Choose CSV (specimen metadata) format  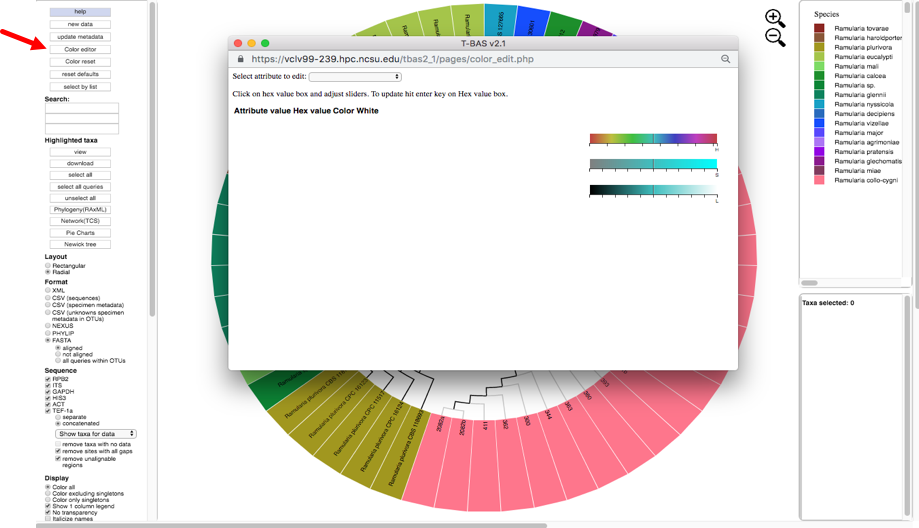48,305
